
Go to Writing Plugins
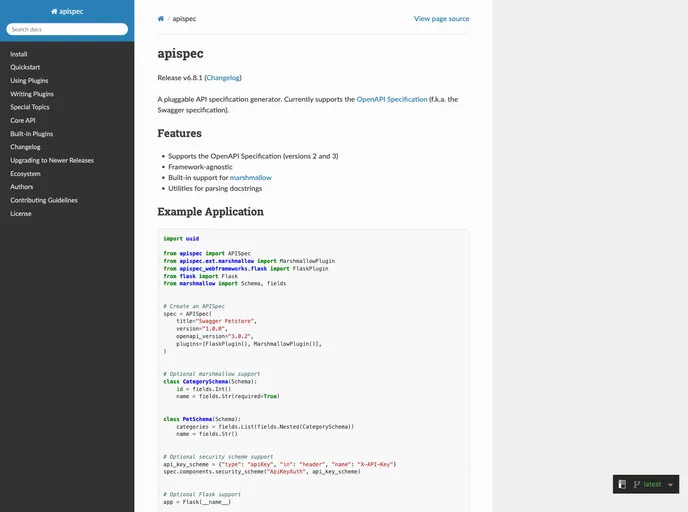(x=32, y=94)
